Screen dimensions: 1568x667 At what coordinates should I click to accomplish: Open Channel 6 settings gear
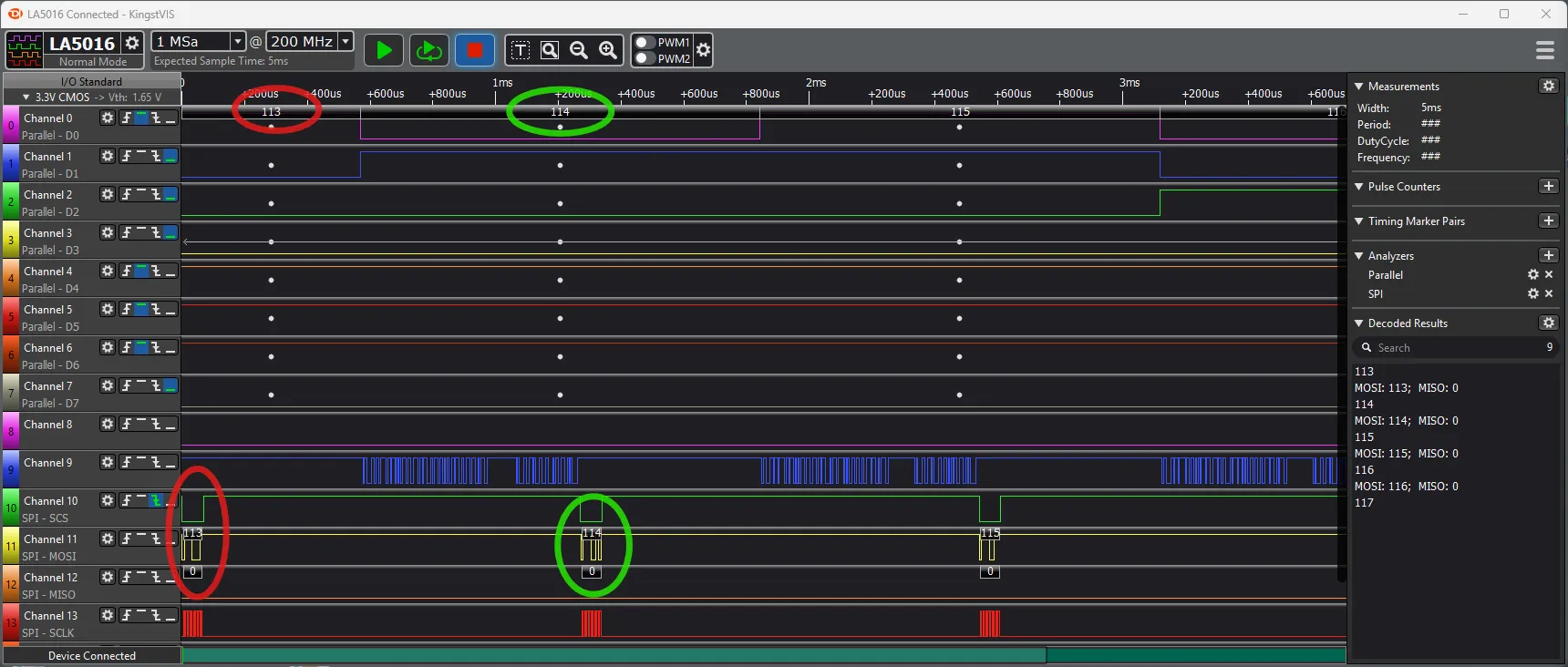tap(108, 347)
